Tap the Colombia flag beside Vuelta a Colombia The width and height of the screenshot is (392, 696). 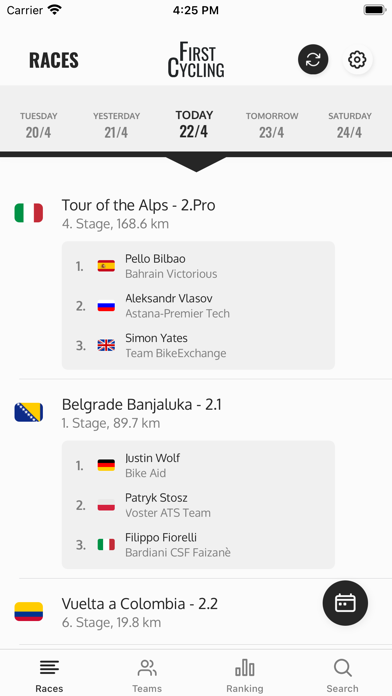click(x=28, y=612)
